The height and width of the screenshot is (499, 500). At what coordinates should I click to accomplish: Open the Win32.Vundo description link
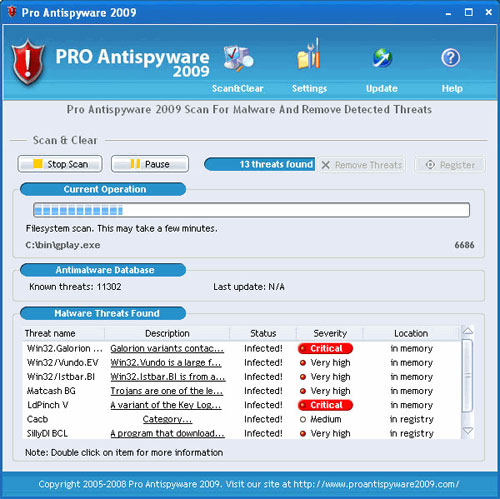[x=166, y=363]
